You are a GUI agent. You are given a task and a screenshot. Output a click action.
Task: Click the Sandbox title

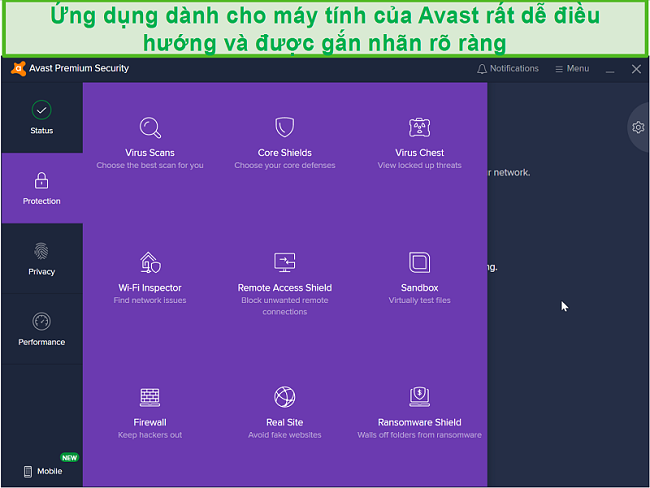420,288
